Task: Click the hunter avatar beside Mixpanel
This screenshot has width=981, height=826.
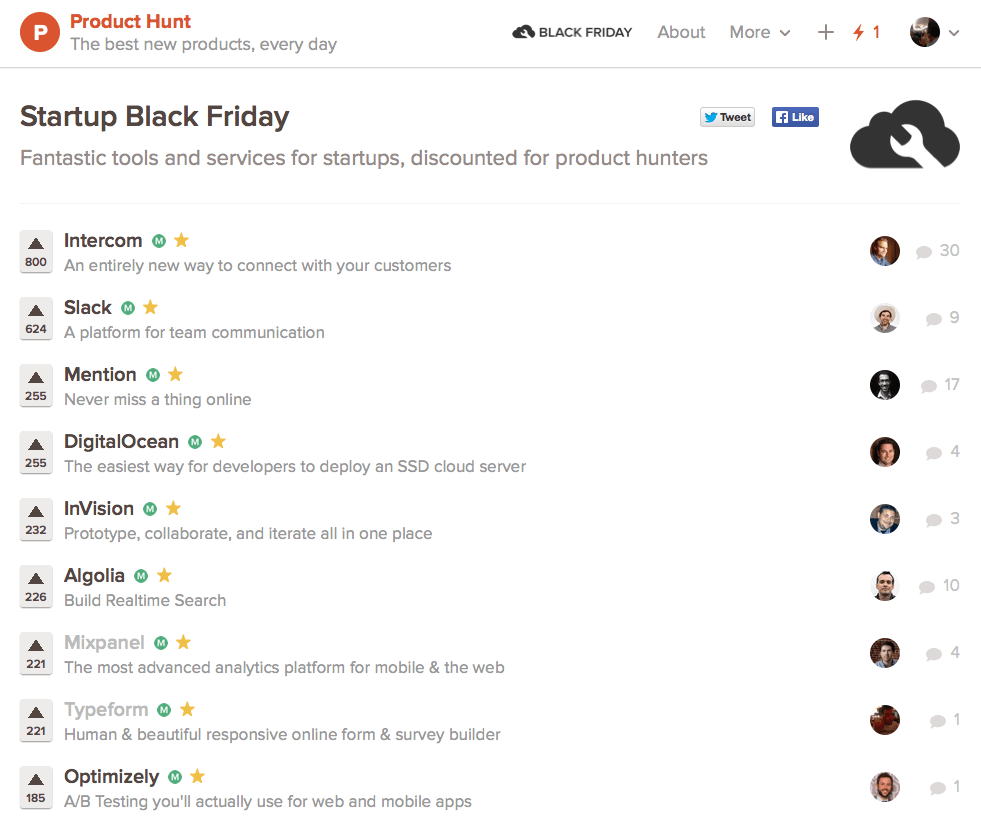Action: coord(884,653)
